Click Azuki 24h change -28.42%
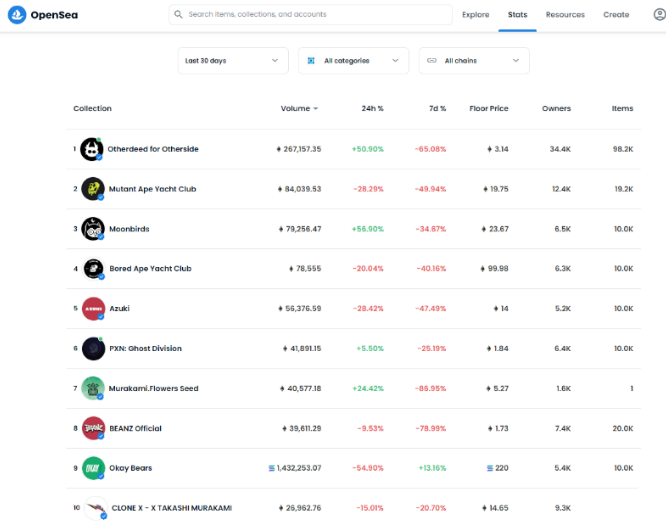 tap(368, 309)
